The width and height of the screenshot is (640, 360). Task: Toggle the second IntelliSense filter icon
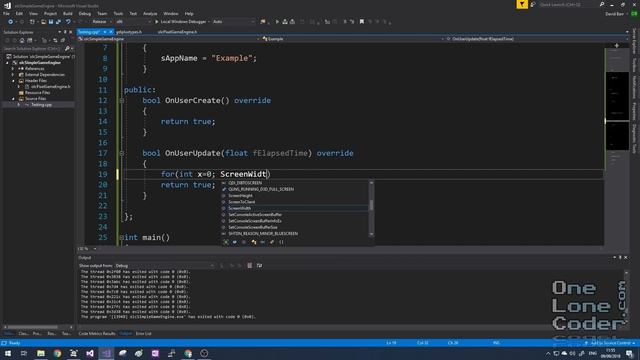(x=235, y=242)
